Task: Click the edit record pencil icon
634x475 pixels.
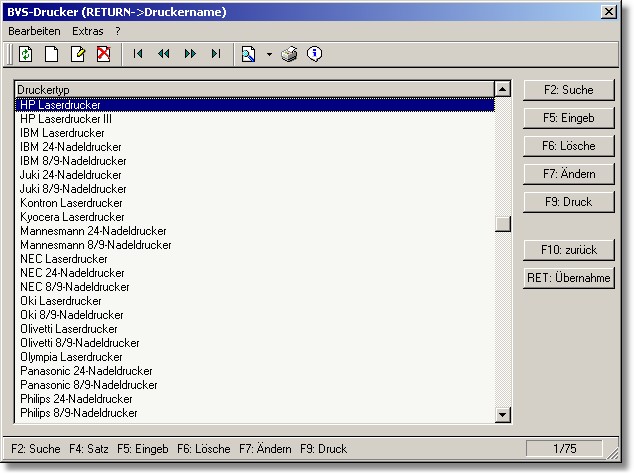Action: (x=78, y=54)
